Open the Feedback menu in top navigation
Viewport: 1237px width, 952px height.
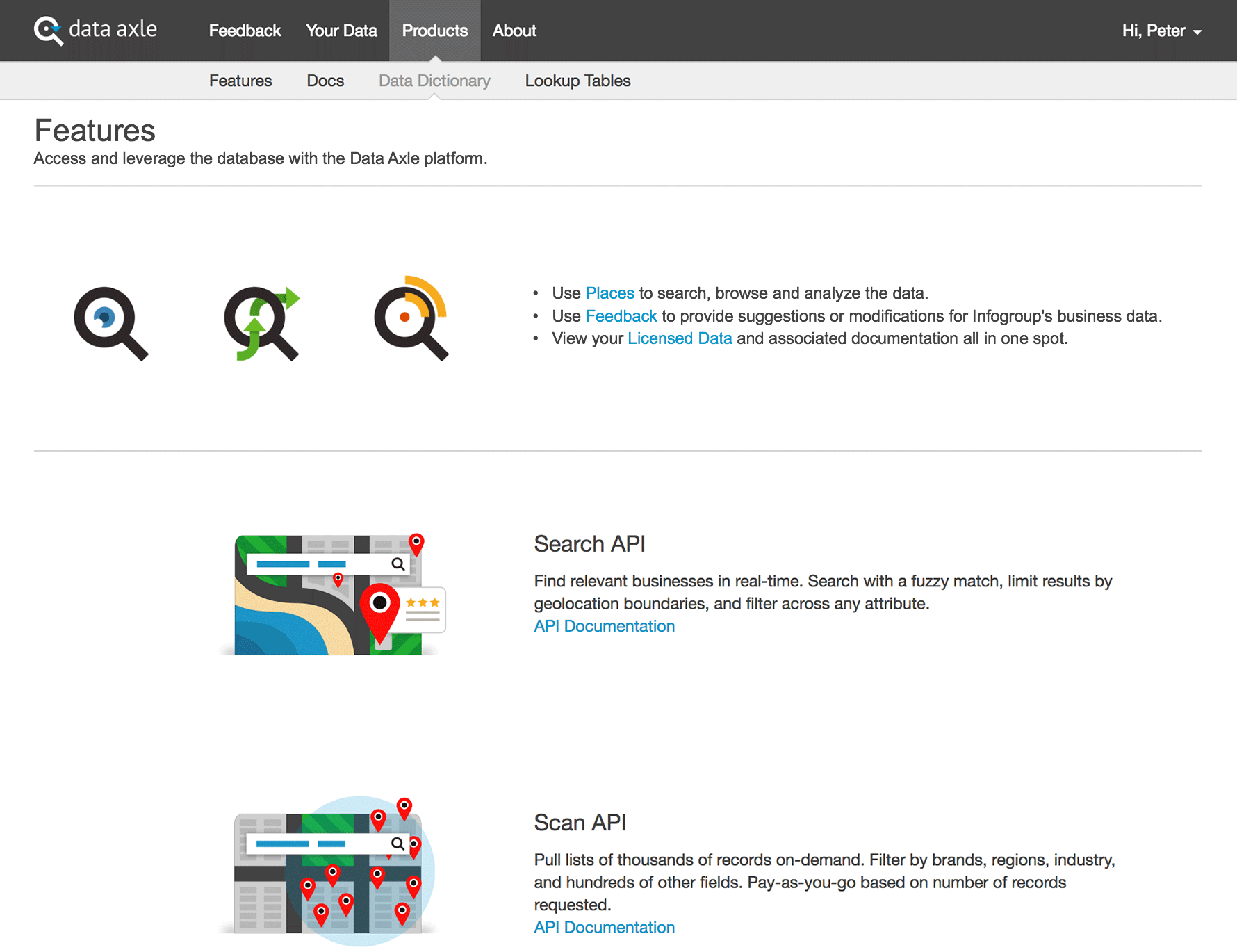point(245,31)
